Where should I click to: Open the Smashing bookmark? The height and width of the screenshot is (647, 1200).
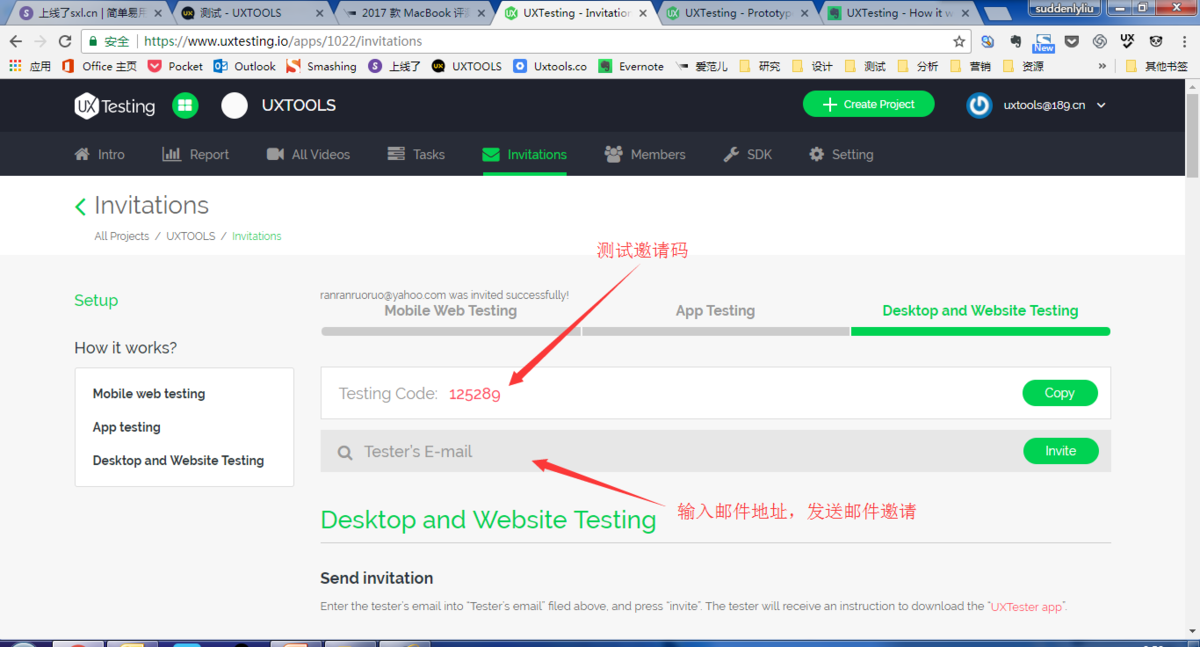pos(321,66)
